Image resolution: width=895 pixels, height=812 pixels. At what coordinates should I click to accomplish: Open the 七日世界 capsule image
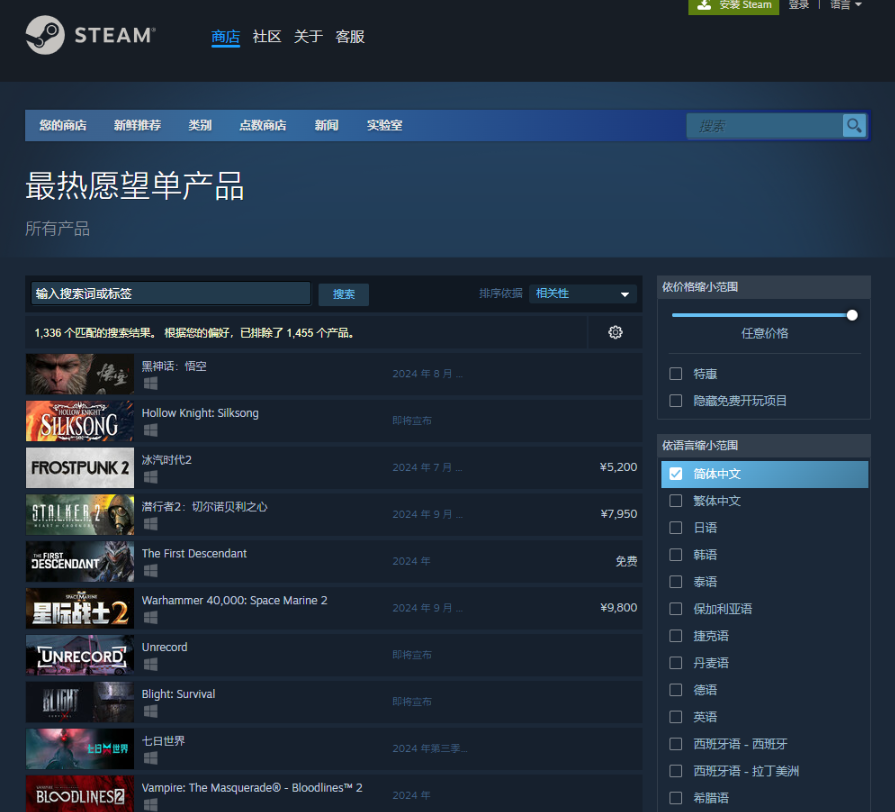[80, 748]
